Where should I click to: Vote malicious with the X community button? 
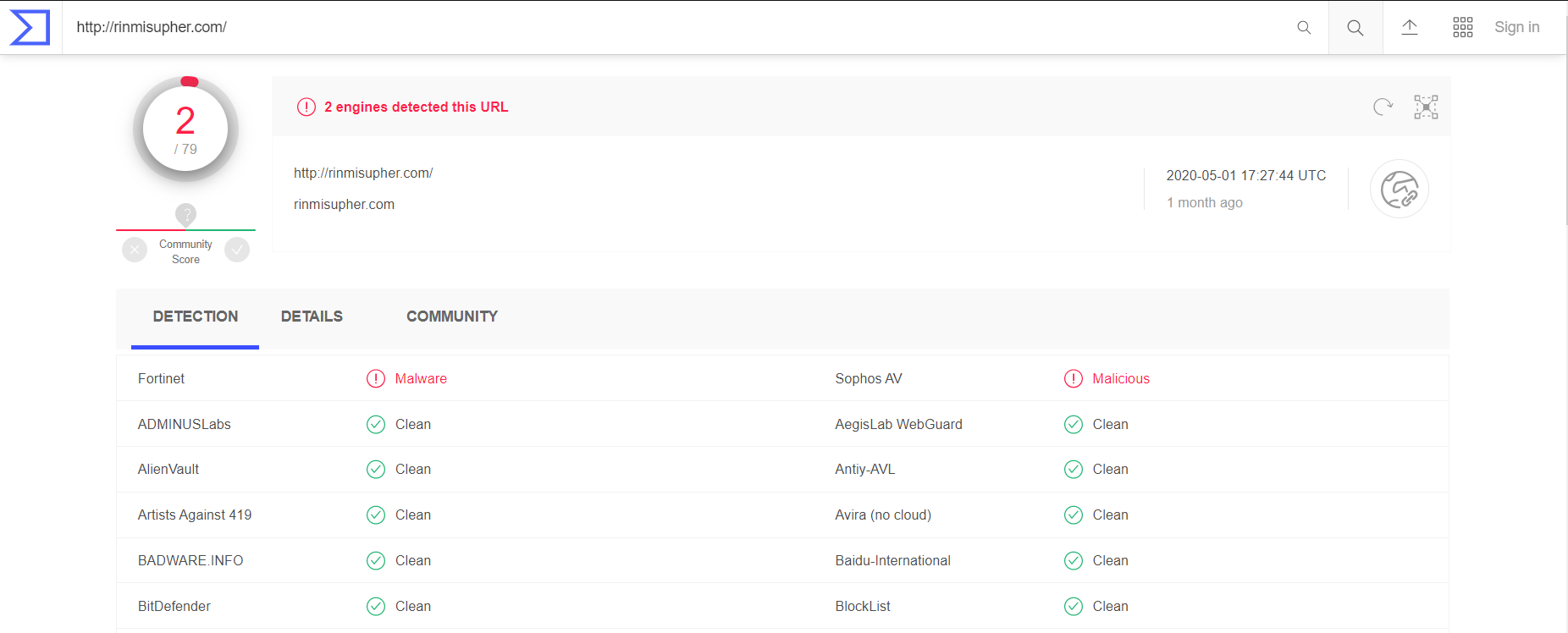135,250
